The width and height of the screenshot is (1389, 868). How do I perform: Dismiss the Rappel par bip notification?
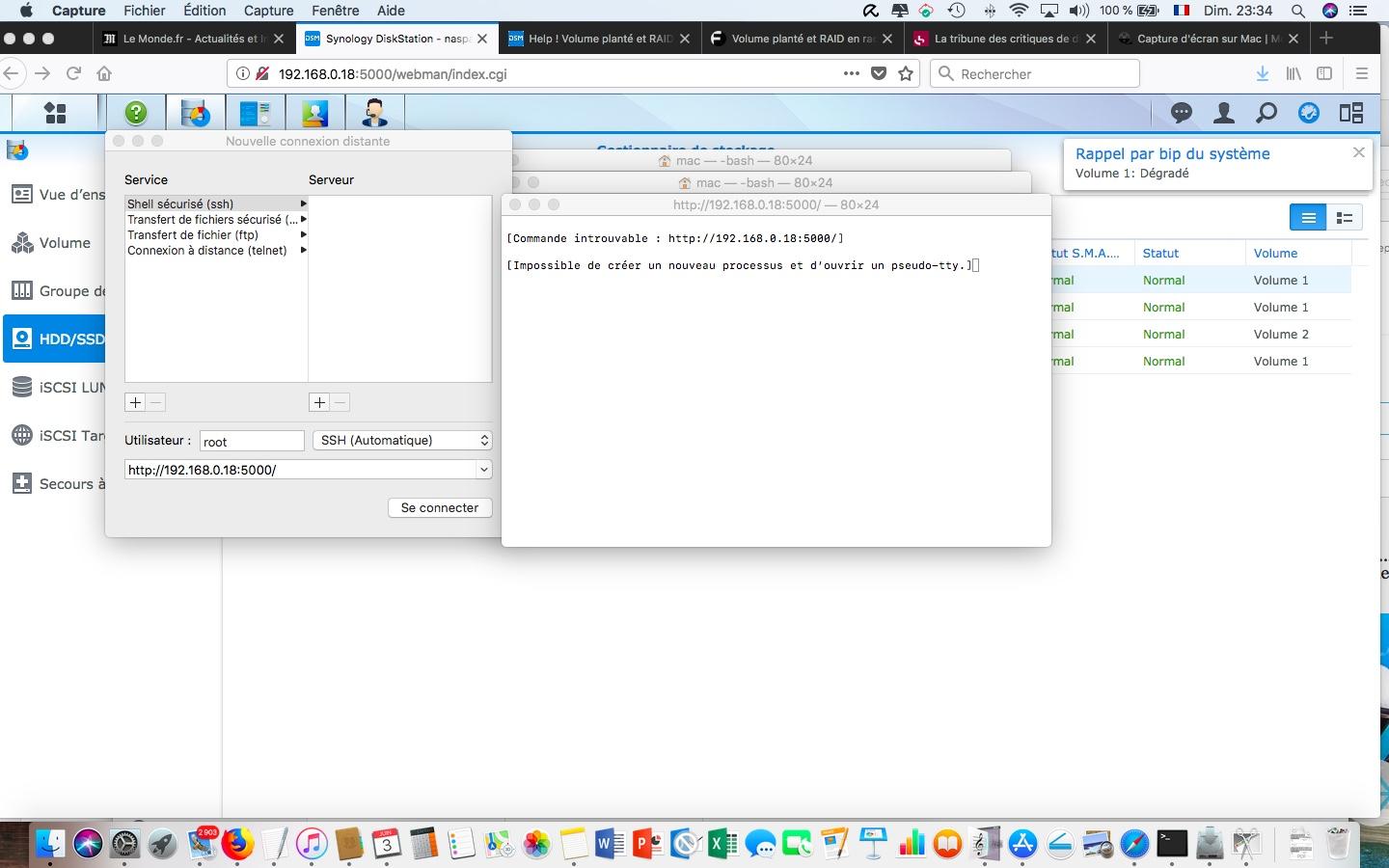point(1358,152)
